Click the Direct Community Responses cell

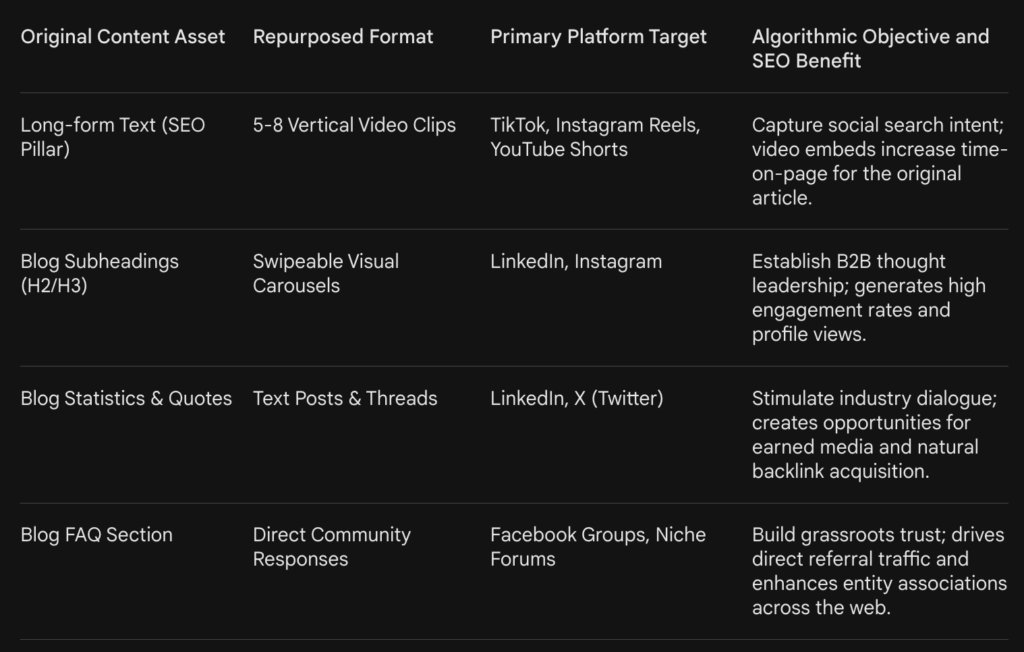point(331,547)
